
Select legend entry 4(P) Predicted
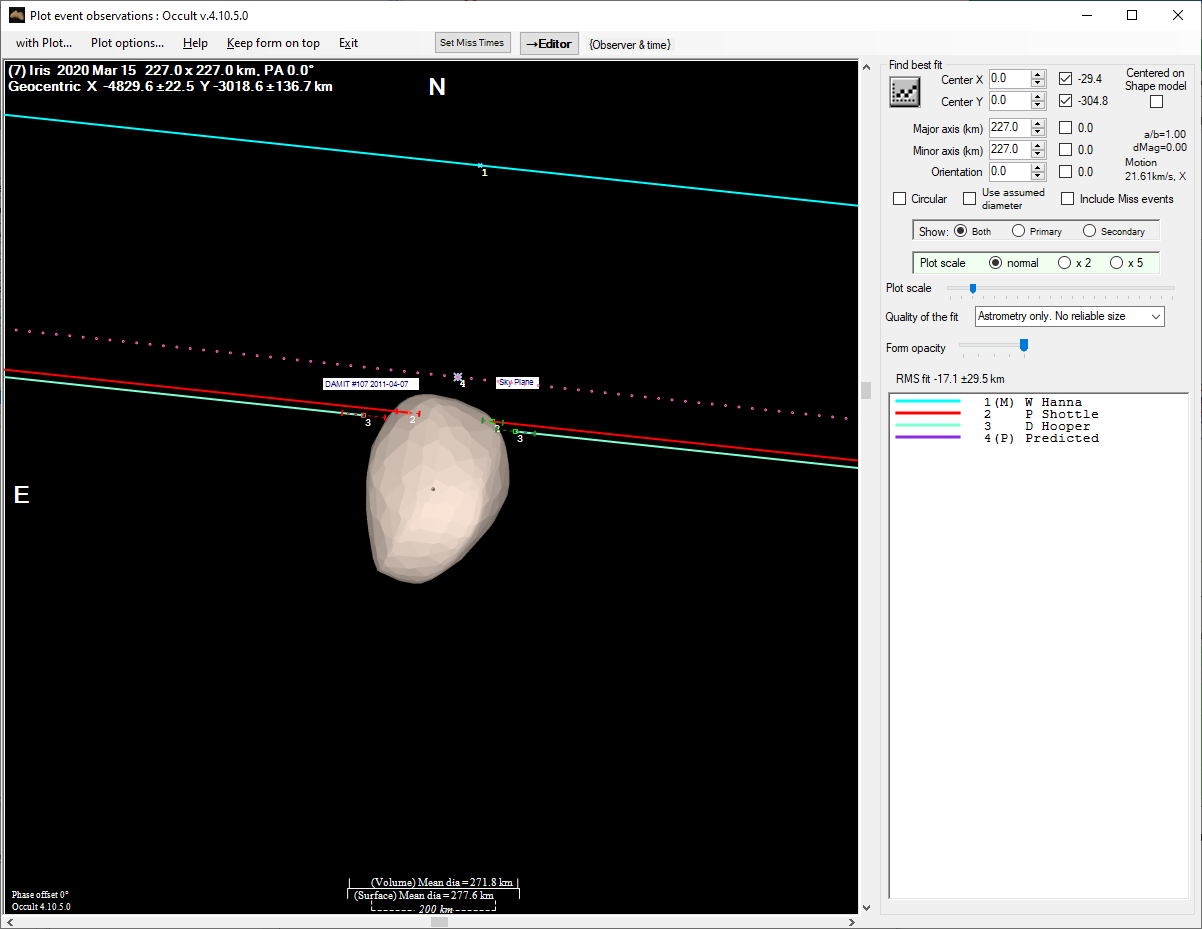point(1039,438)
